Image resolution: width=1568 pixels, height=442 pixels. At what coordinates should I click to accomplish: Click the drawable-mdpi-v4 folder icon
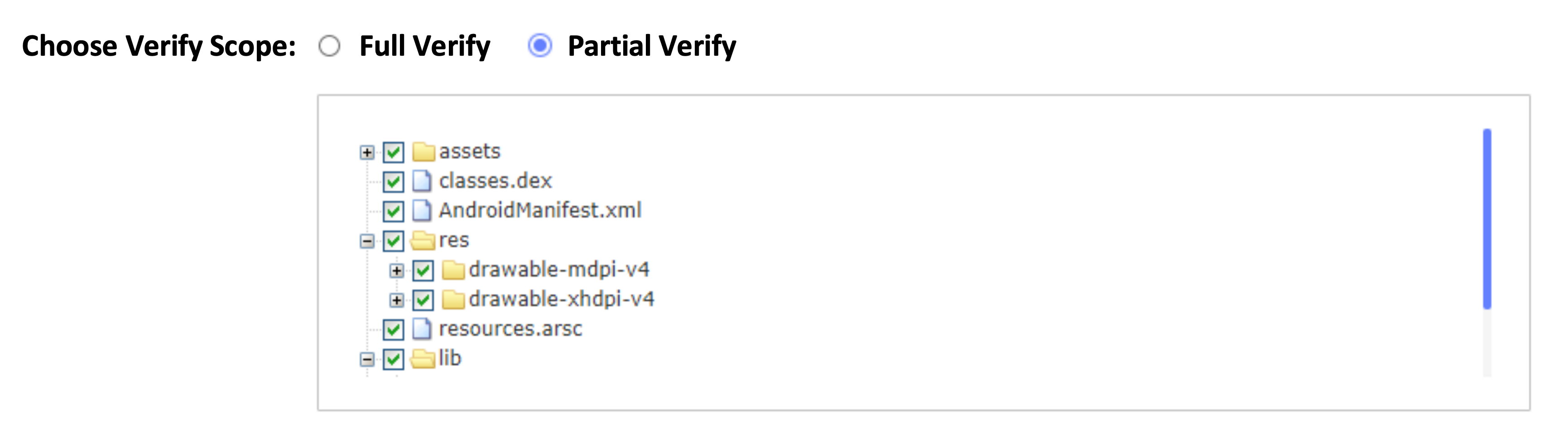453,270
